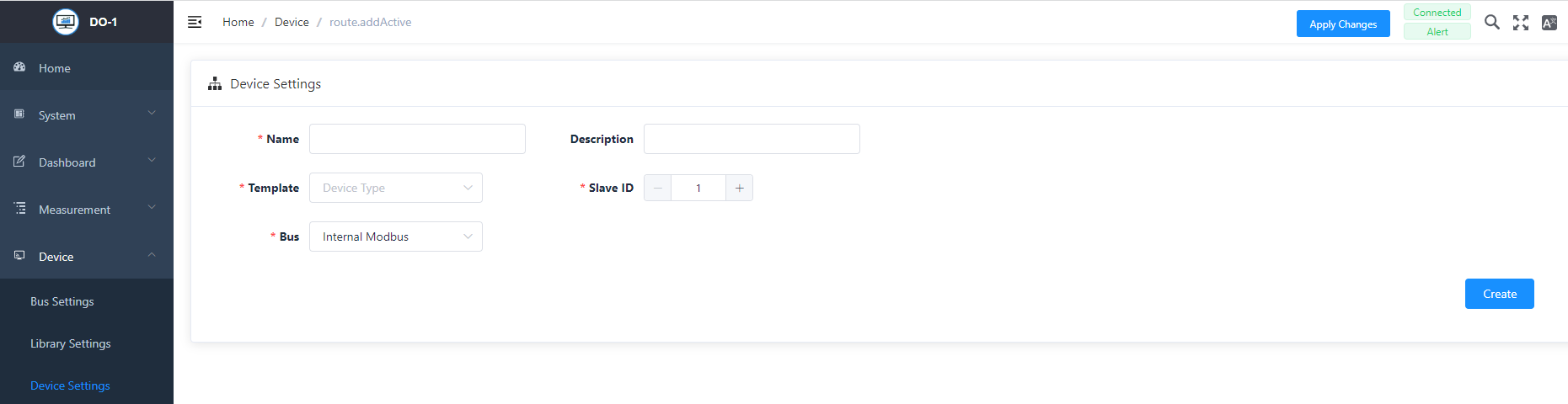
Task: Click the Measurement list icon in sidebar
Action: (x=19, y=209)
